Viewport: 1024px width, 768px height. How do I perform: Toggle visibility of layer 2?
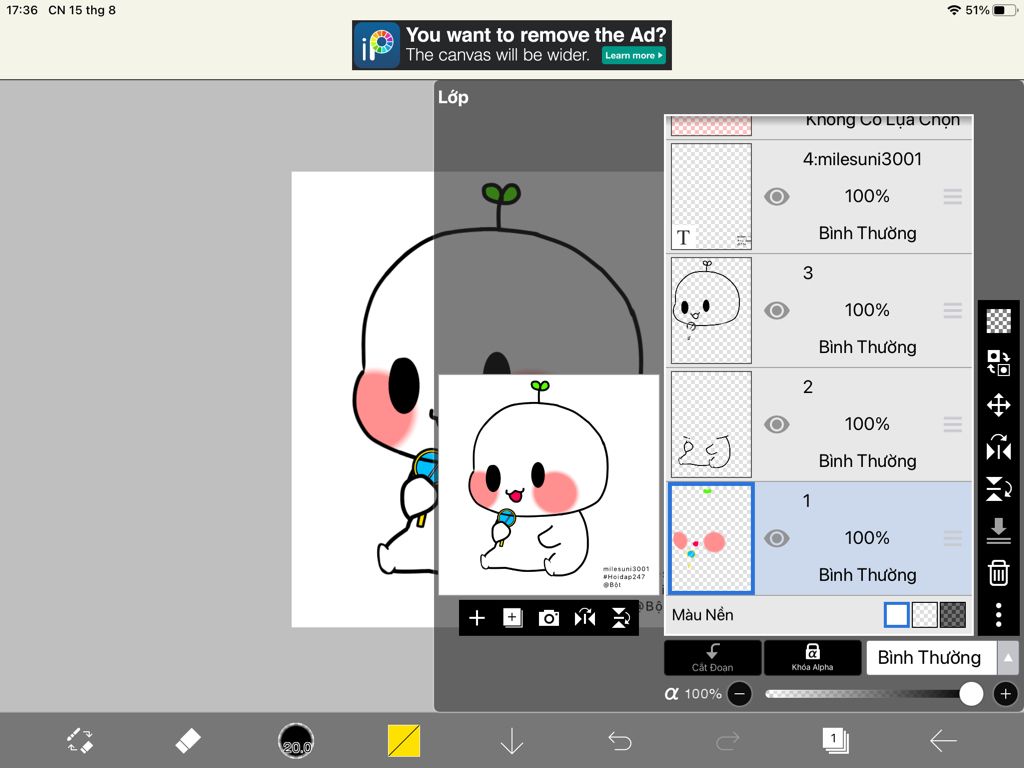[776, 424]
